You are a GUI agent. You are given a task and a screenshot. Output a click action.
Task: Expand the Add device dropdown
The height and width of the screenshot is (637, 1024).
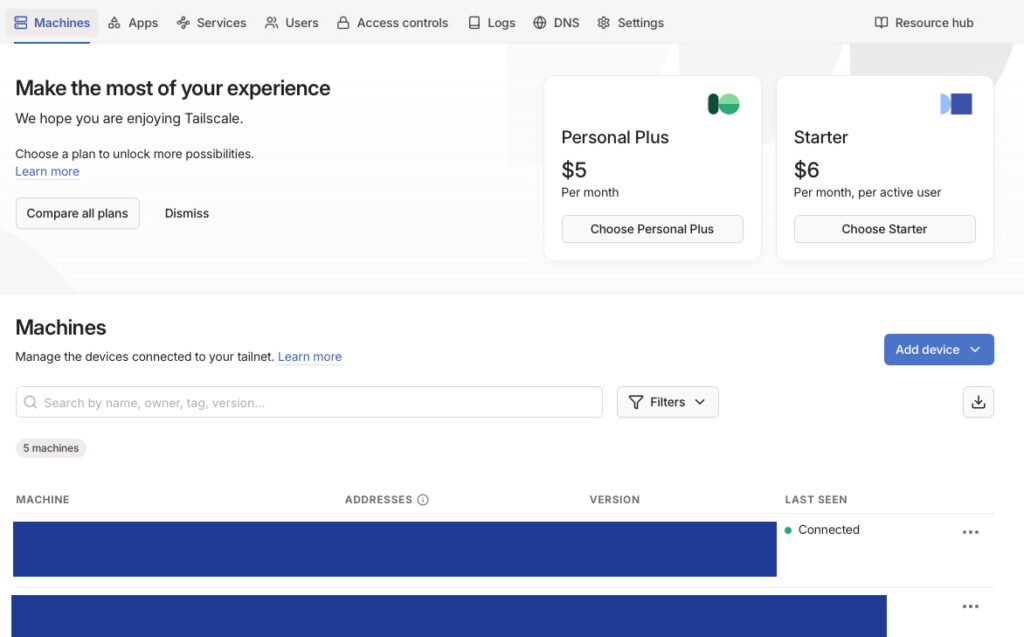938,350
